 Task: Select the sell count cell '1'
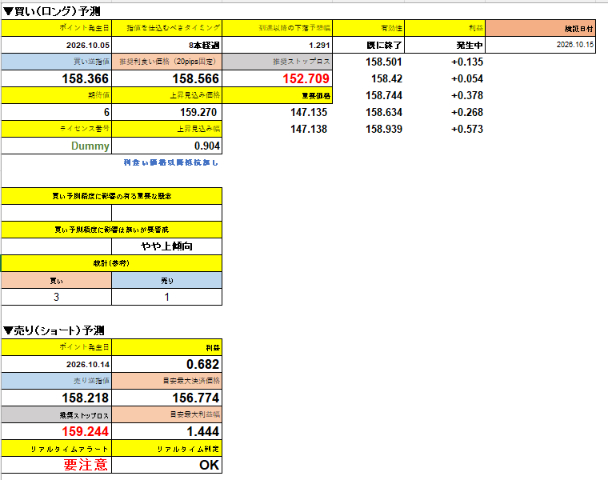click(167, 297)
